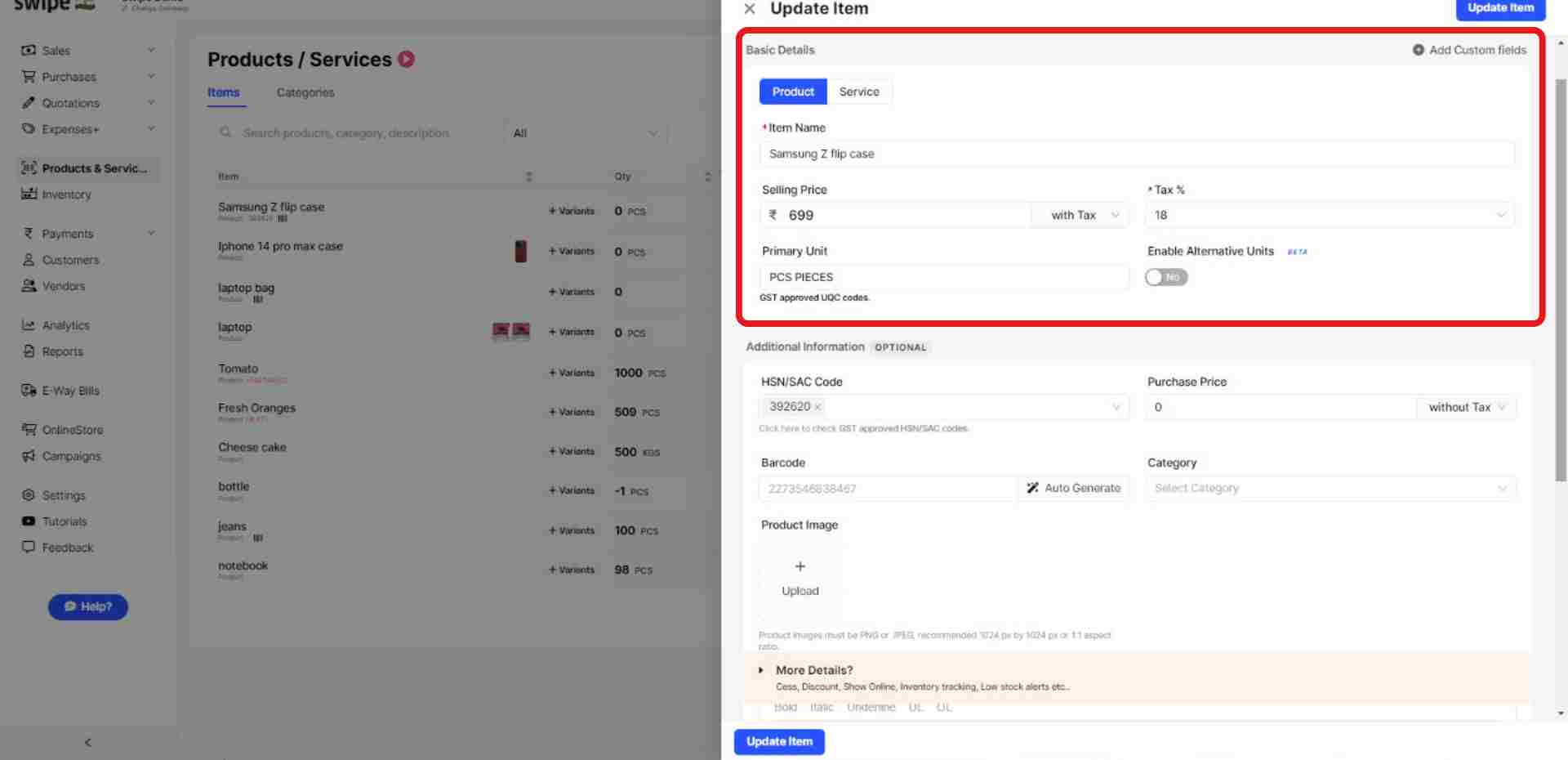Open the without Tax dropdown
This screenshot has height=760, width=1568.
click(1467, 407)
